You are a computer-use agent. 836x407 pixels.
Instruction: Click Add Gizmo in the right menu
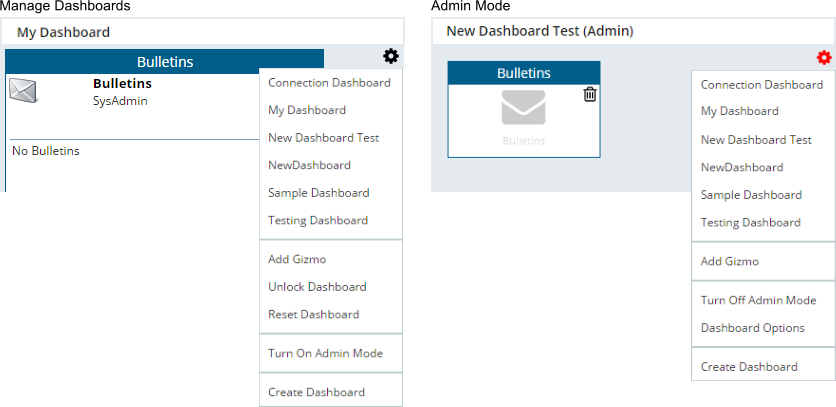pos(729,262)
